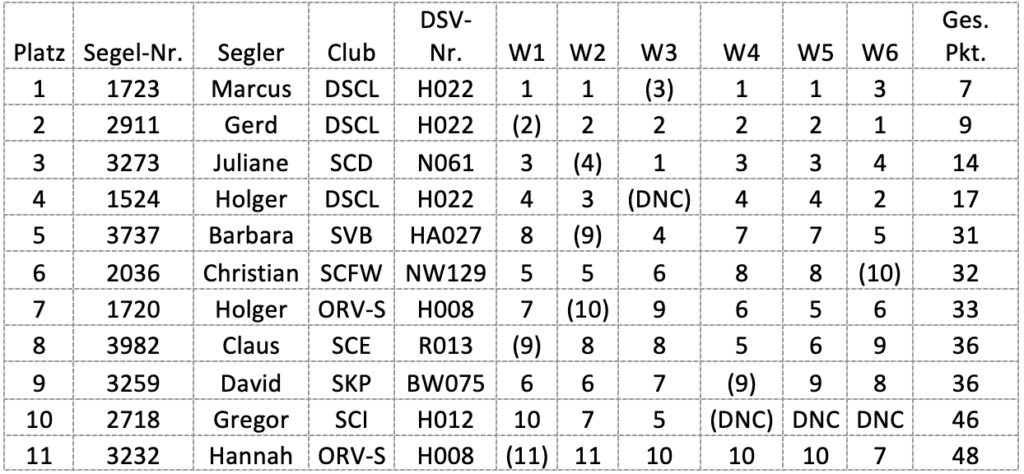Click the (DNC) cell in Holger's W3
The height and width of the screenshot is (474, 1024).
(658, 198)
